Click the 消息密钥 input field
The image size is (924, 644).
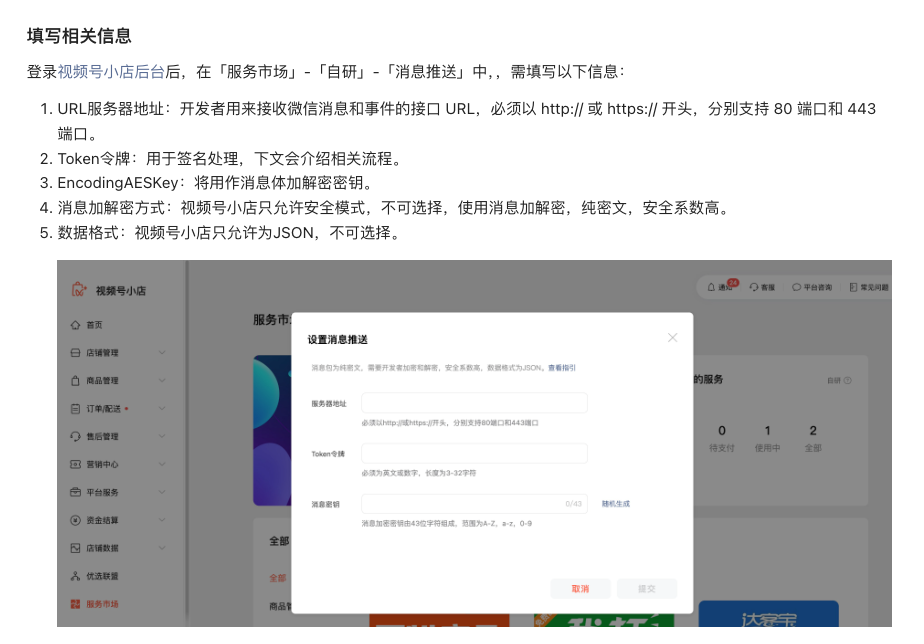pyautogui.click(x=474, y=504)
